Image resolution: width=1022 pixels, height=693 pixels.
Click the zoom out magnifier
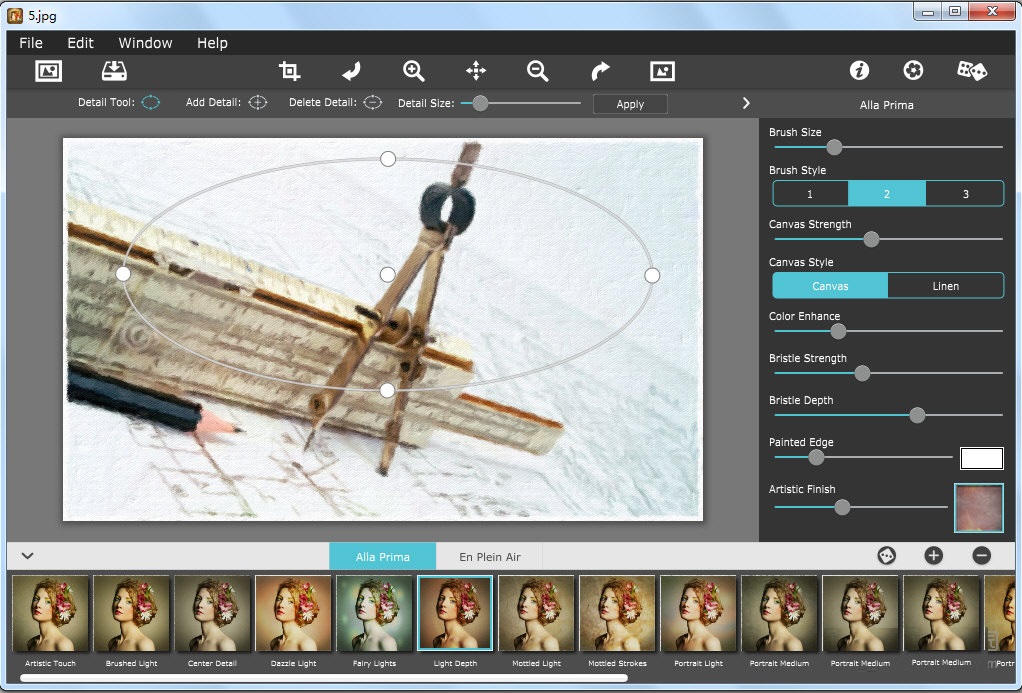pos(538,71)
